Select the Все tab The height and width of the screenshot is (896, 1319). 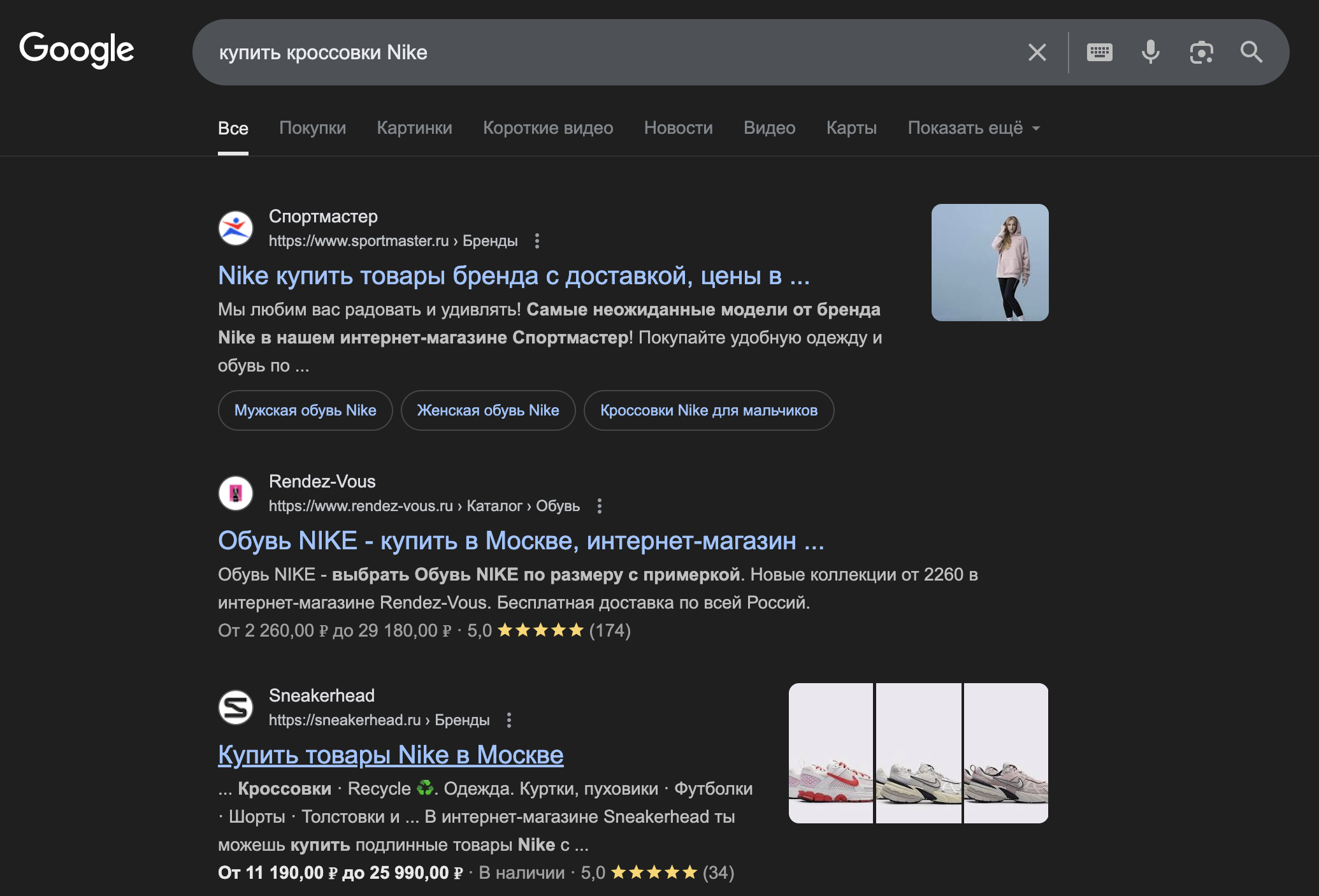point(233,128)
